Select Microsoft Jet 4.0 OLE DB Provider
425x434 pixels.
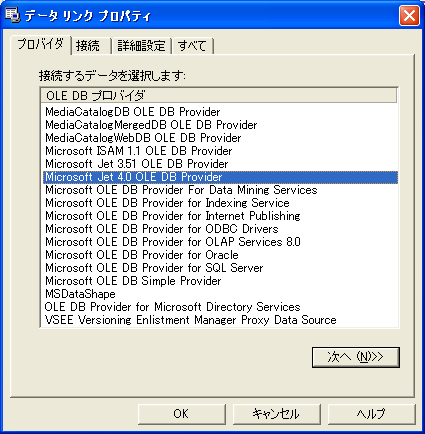coord(220,177)
